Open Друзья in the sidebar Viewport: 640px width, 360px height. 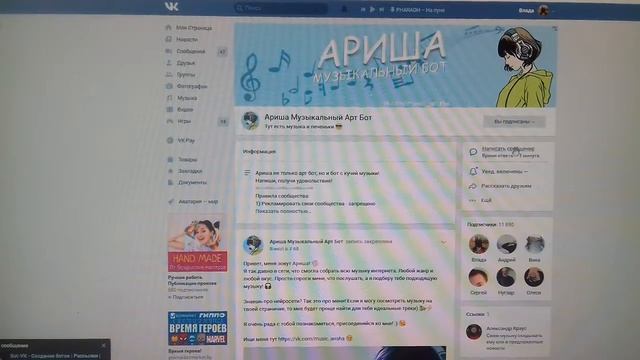(x=186, y=63)
